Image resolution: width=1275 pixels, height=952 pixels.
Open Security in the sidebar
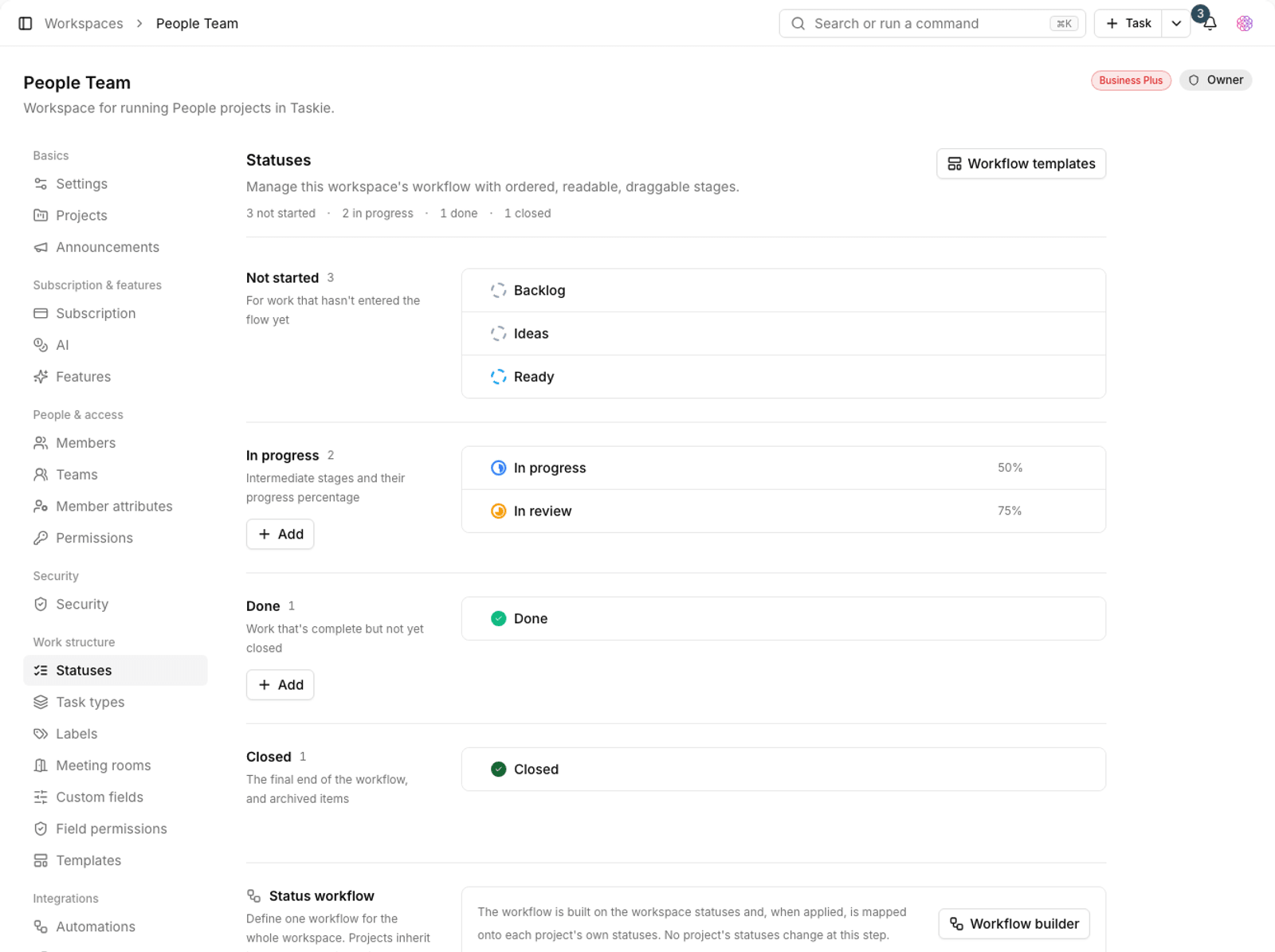click(116, 604)
